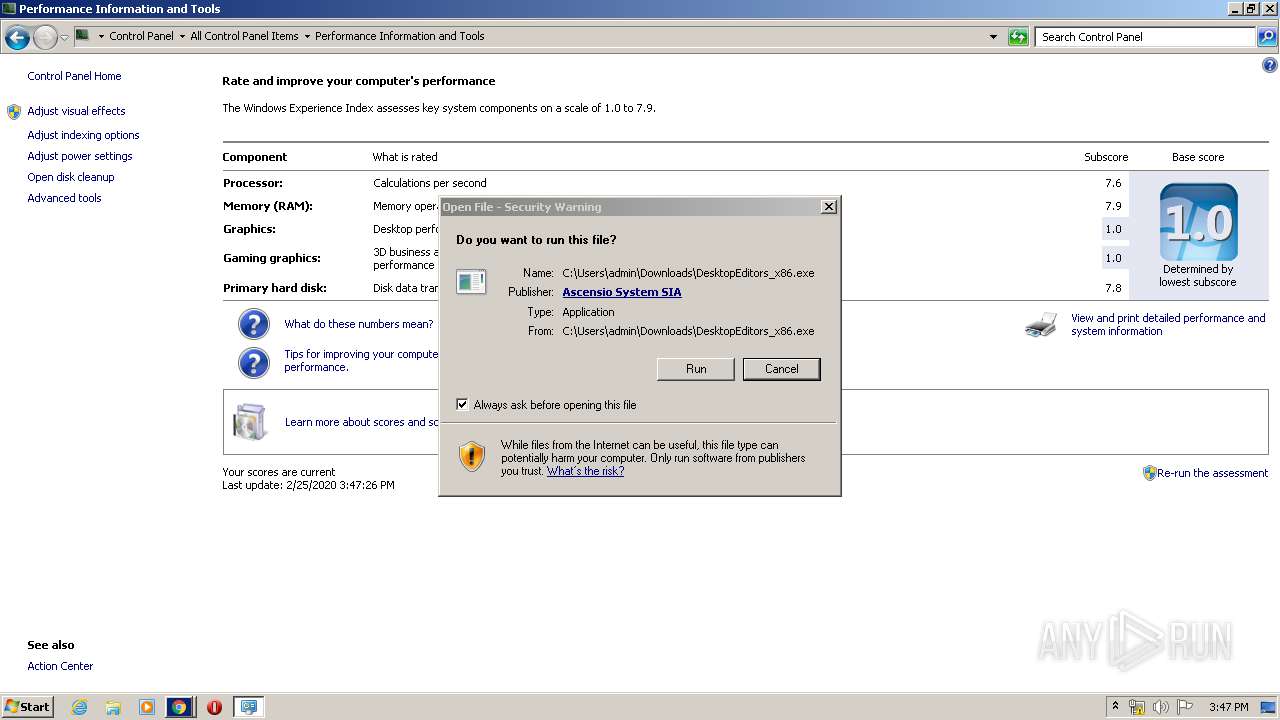Open the Ascensio System SIA publisher link

point(622,292)
